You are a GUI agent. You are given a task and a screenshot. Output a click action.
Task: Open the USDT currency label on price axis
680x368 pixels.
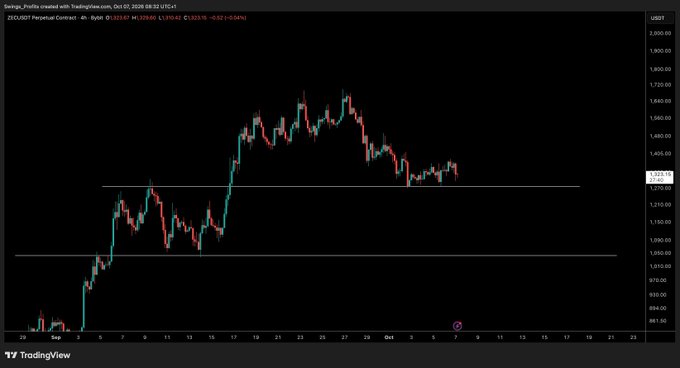(657, 18)
